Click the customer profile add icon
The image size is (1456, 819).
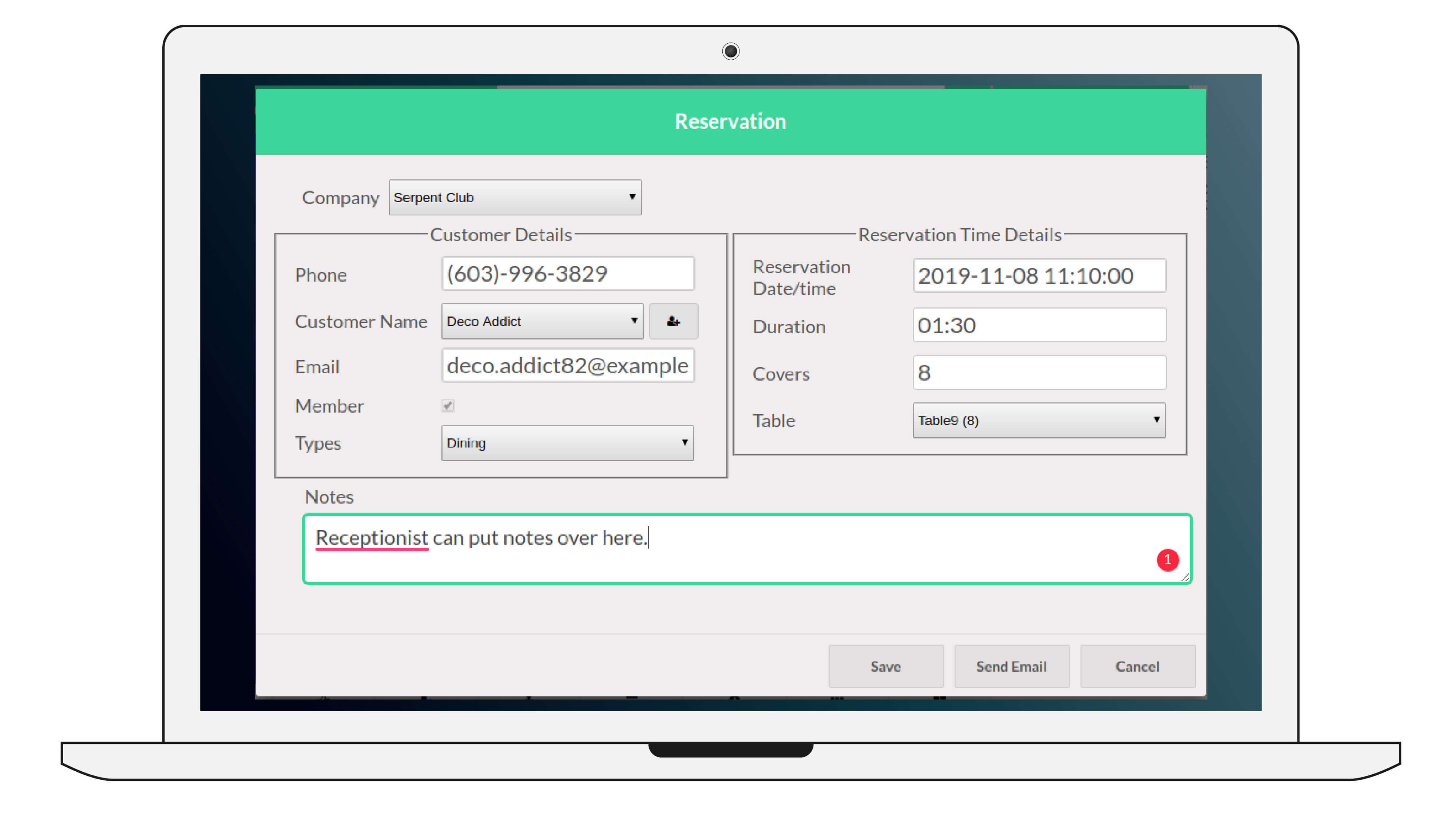coord(673,321)
